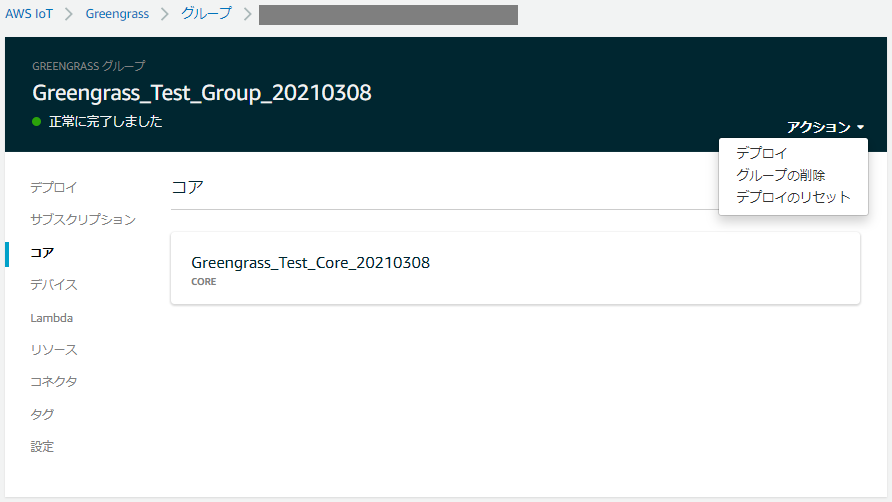The height and width of the screenshot is (502, 892).
Task: Switch to the サブスクリプション sidebar tab
Action: pos(83,220)
